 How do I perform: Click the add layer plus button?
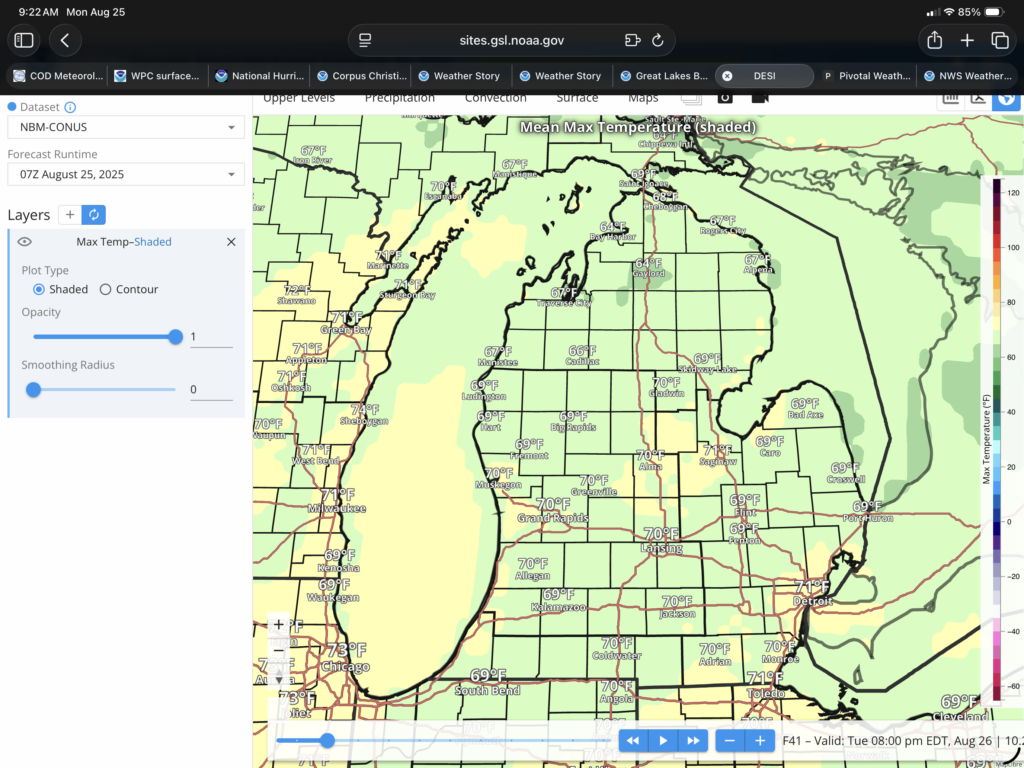pos(70,215)
